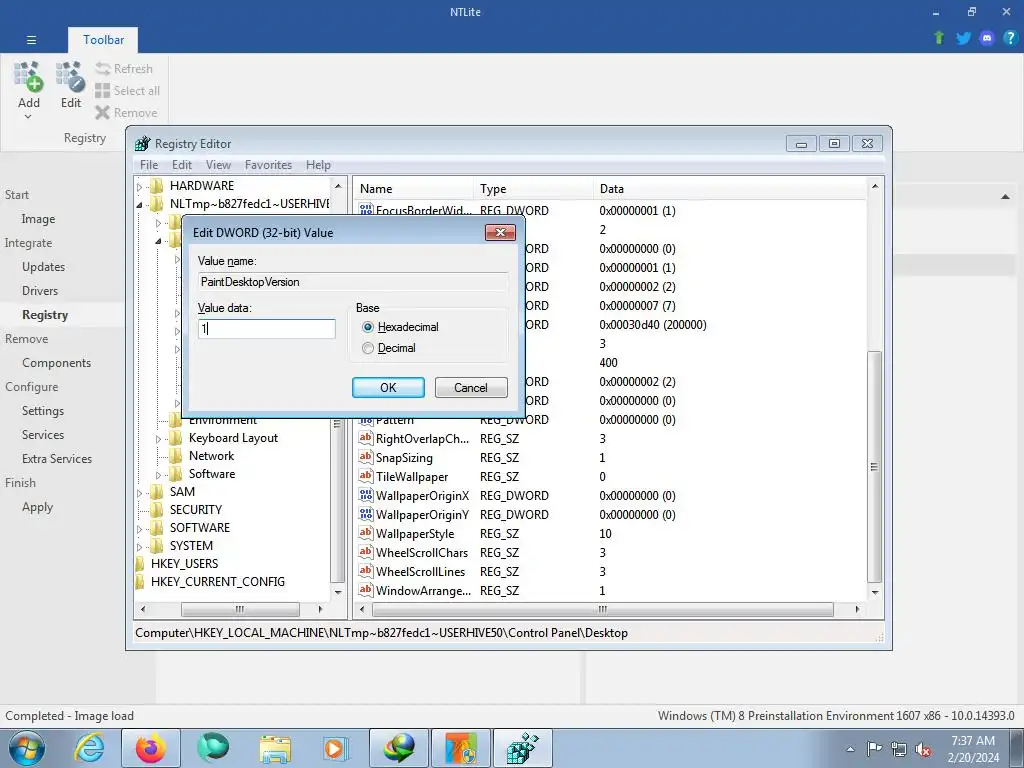This screenshot has width=1024, height=768.
Task: Open the file explorer folder on taskbar
Action: [x=275, y=748]
